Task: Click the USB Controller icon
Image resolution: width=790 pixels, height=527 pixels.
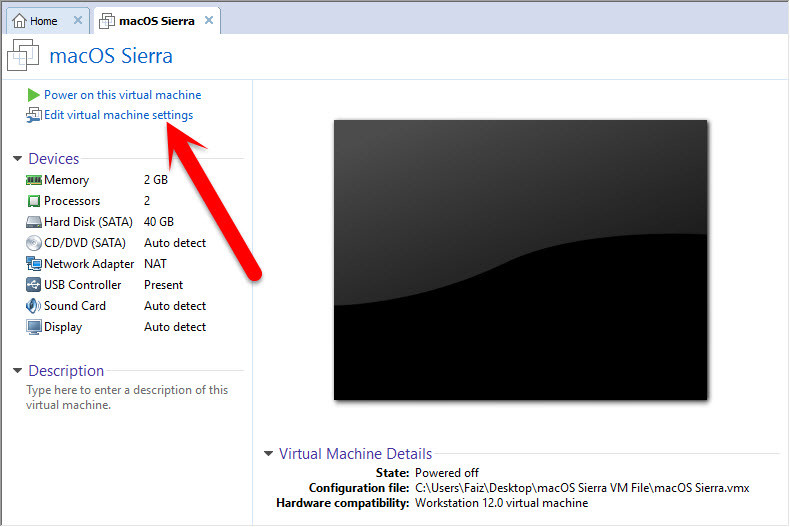Action: pyautogui.click(x=33, y=285)
